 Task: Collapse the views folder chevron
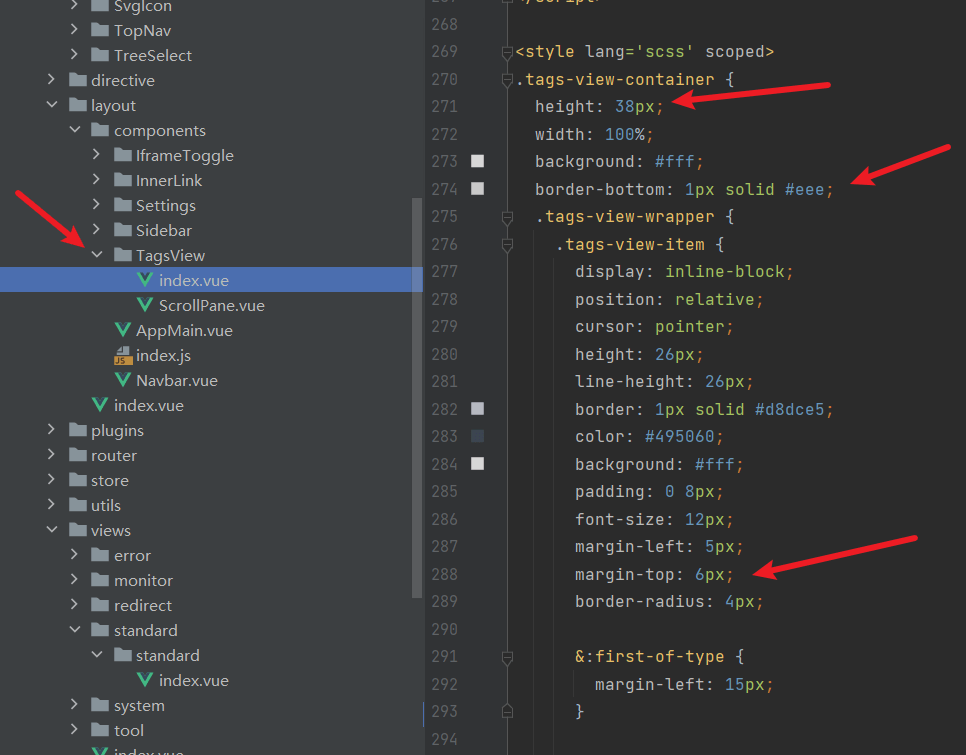[x=52, y=529]
